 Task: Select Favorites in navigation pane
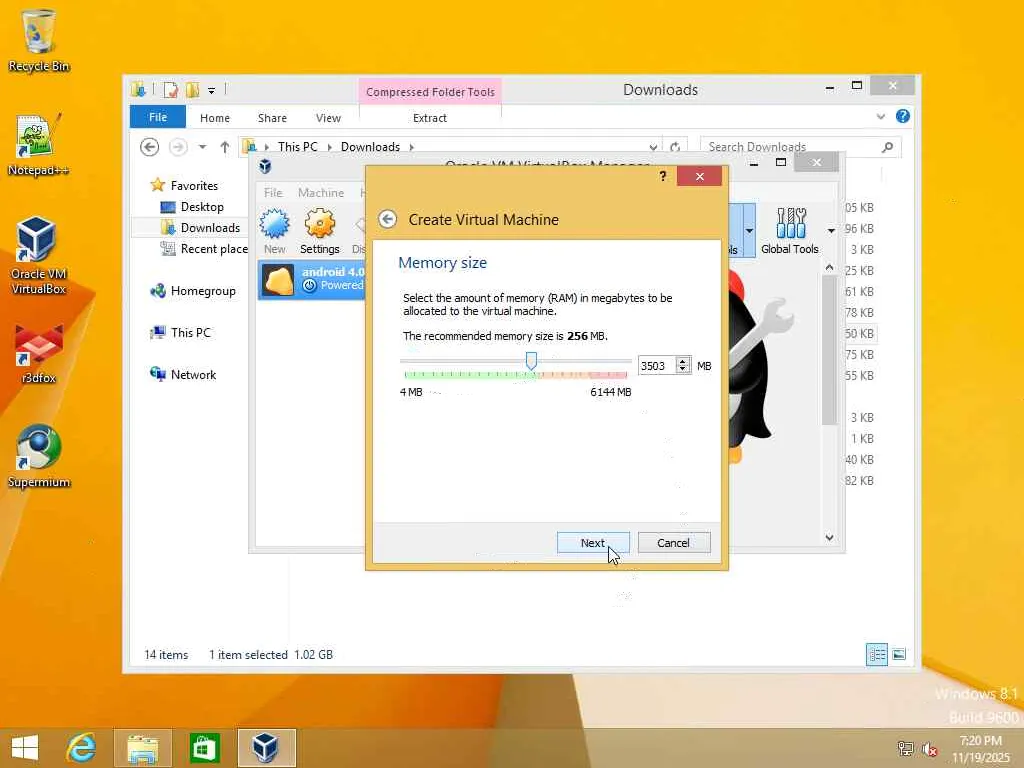pos(194,185)
